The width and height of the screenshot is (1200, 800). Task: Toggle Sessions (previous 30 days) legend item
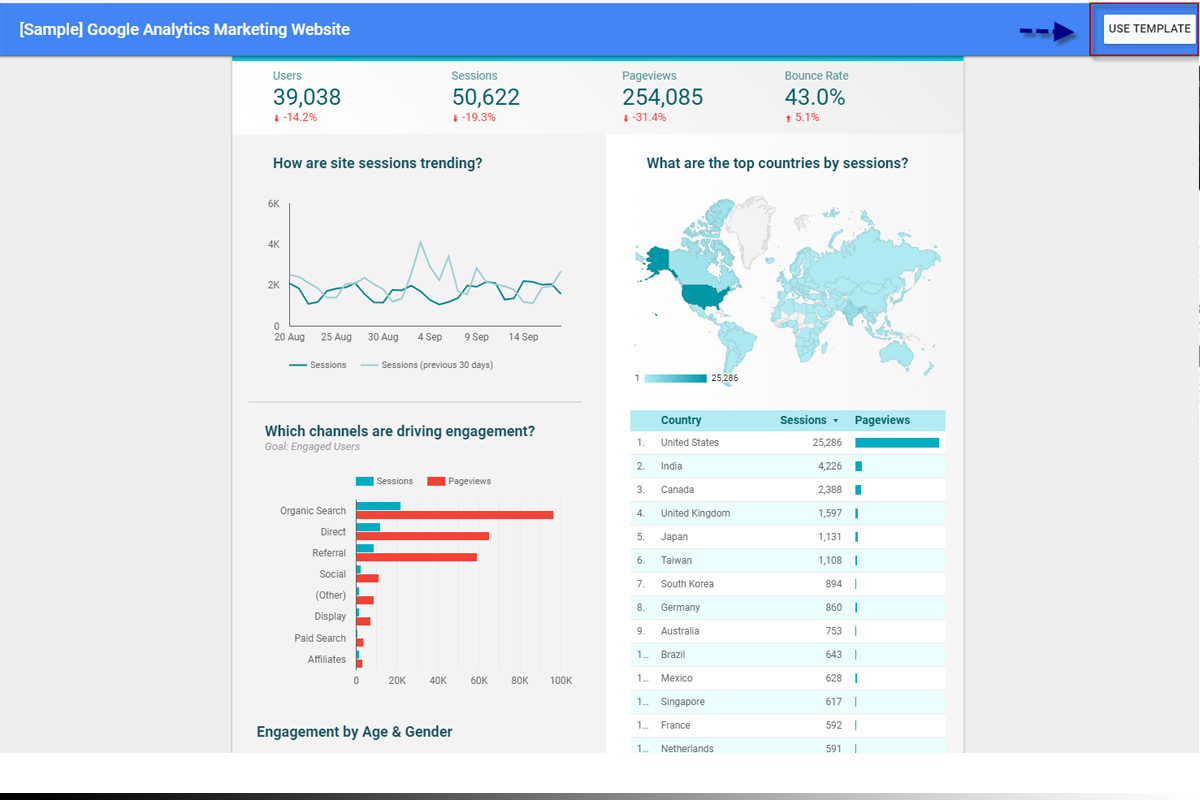(x=427, y=365)
